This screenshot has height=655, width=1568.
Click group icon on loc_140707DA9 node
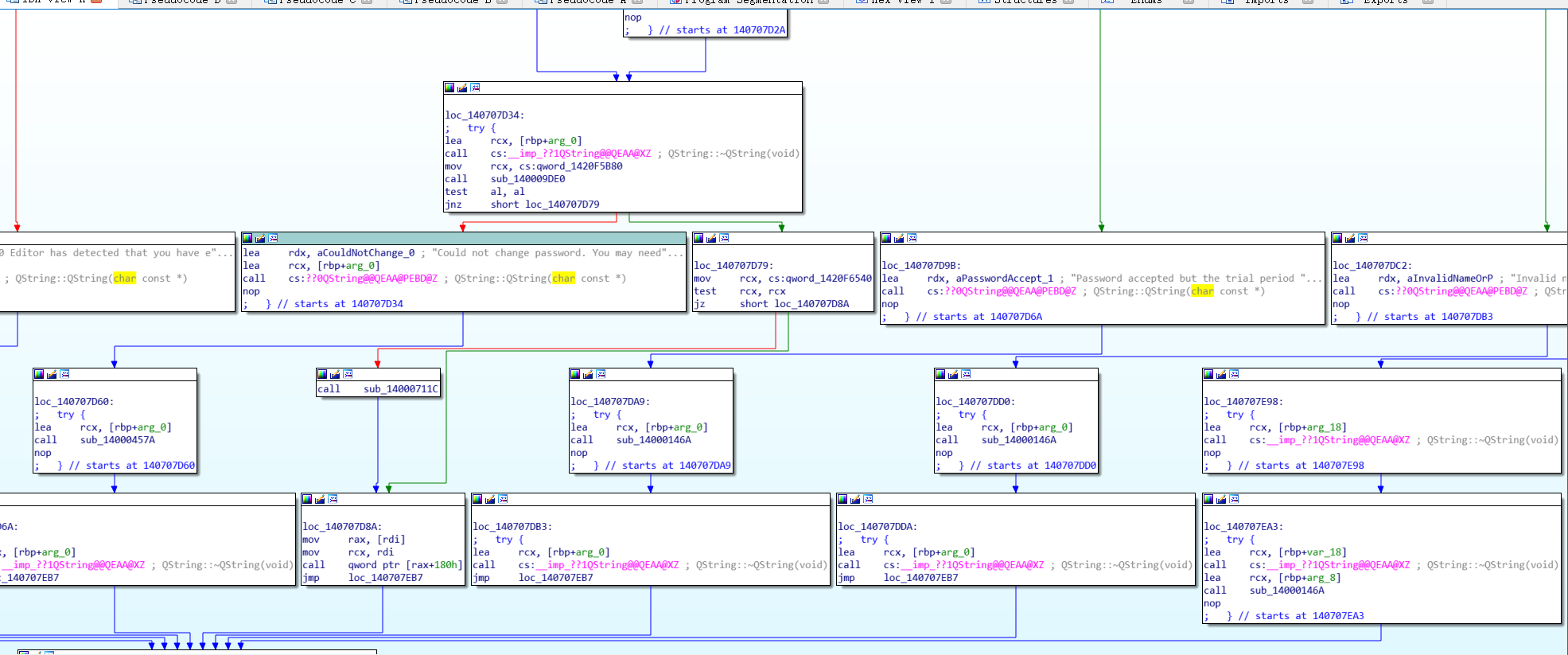tap(601, 374)
